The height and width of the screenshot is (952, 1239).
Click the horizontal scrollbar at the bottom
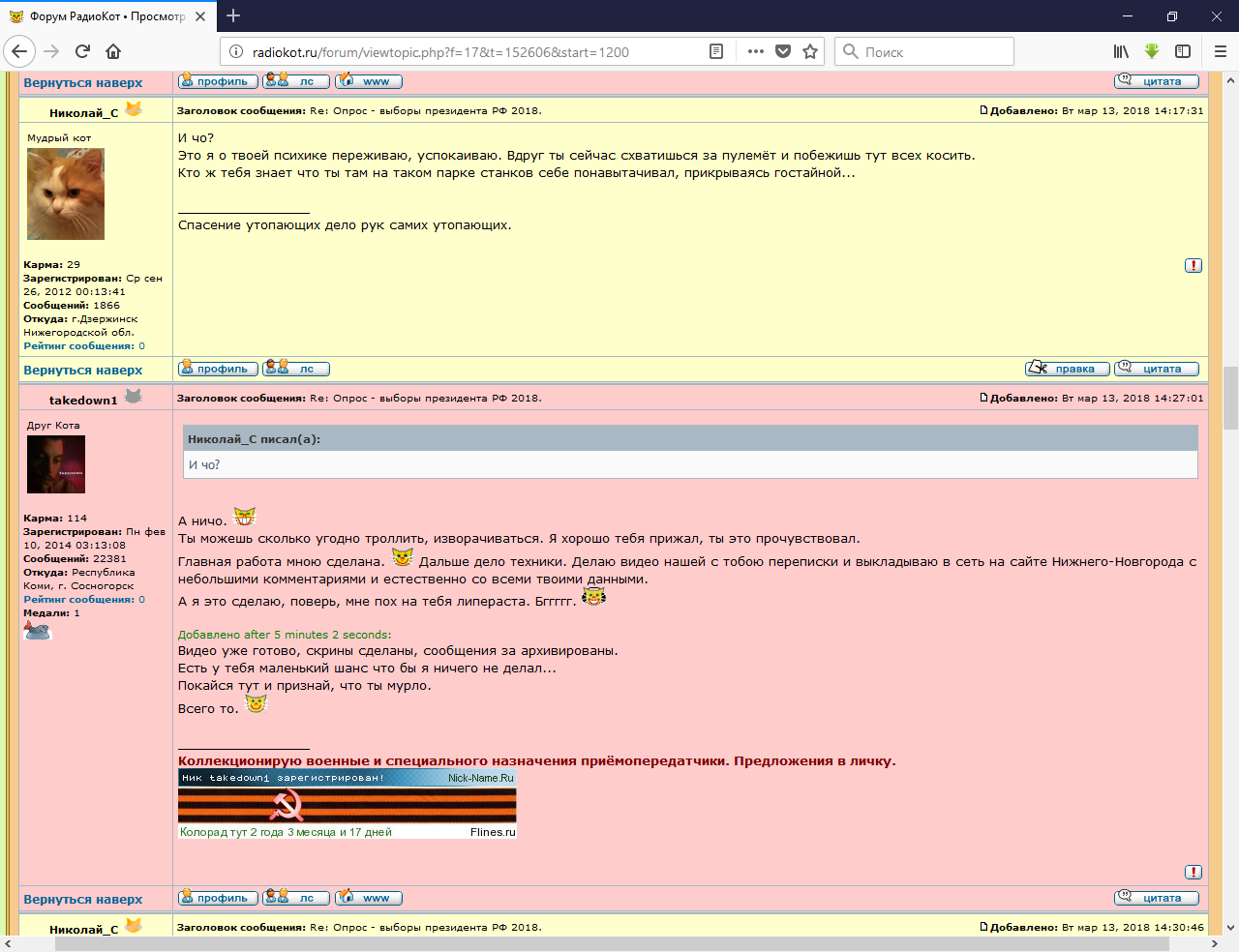612,944
